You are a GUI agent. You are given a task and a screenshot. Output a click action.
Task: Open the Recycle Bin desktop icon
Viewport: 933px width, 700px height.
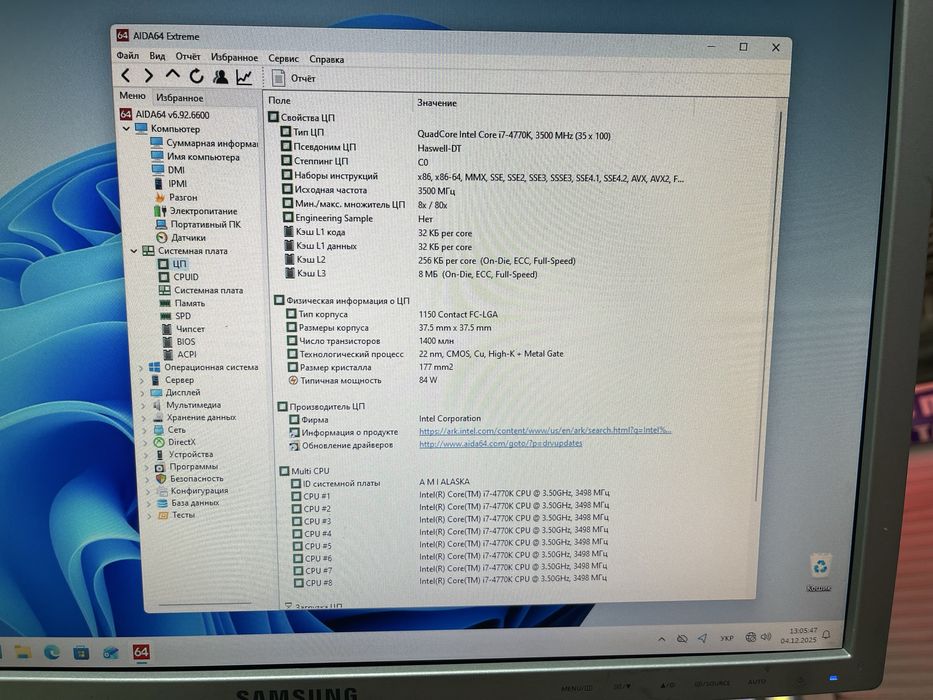click(819, 571)
